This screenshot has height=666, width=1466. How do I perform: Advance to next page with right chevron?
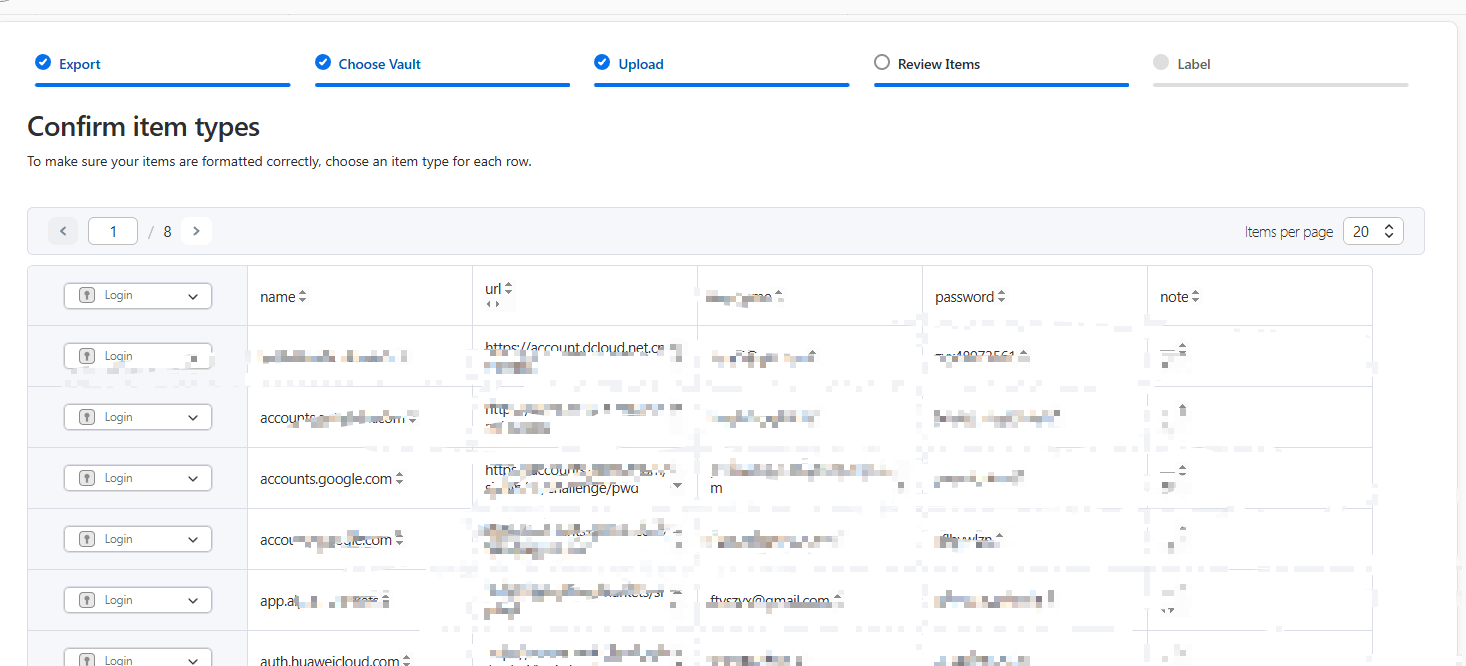[x=196, y=231]
